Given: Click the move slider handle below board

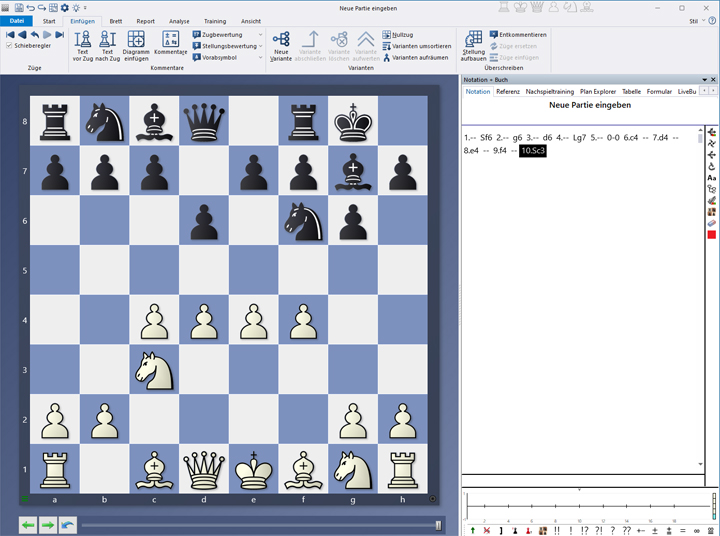Looking at the screenshot, I should [x=438, y=524].
